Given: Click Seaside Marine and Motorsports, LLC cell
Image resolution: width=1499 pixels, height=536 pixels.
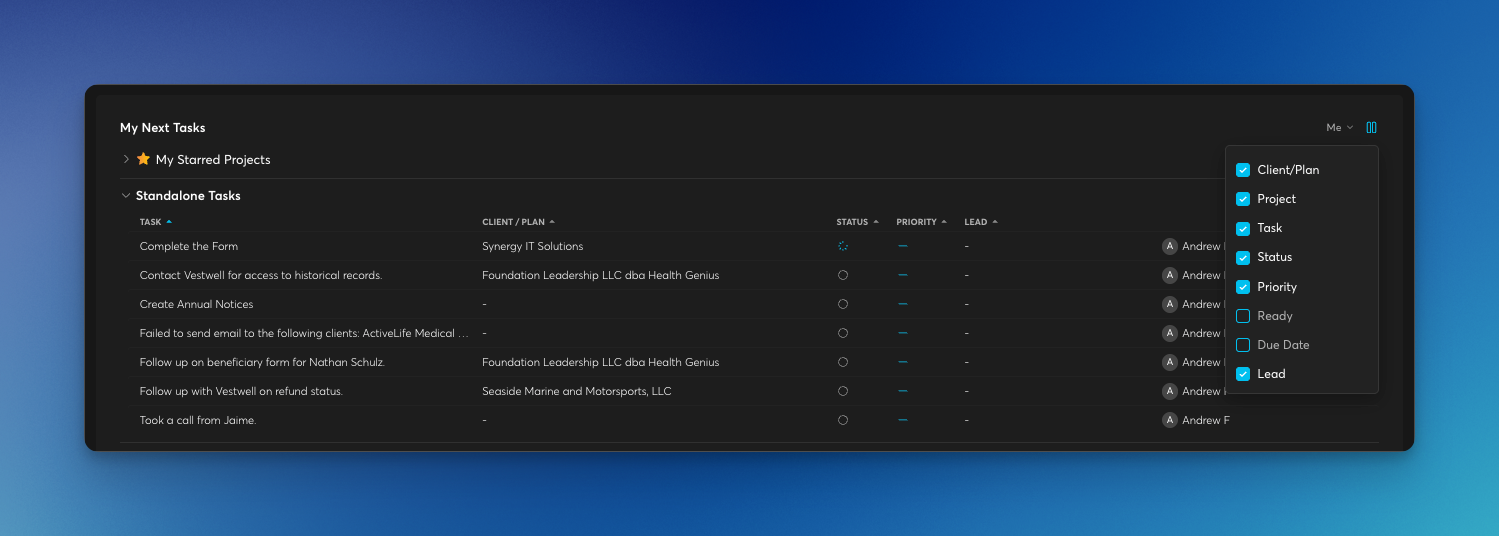Looking at the screenshot, I should tap(577, 391).
